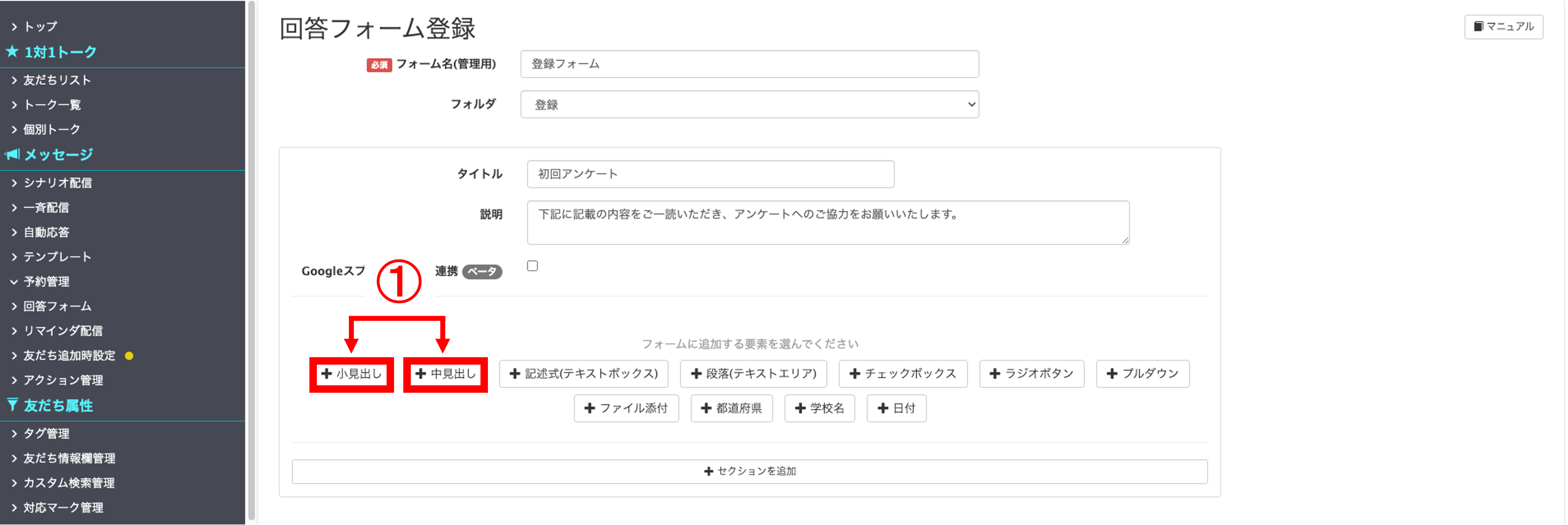This screenshot has height=525, width=1568.
Task: Add 日付 element
Action: 897,408
